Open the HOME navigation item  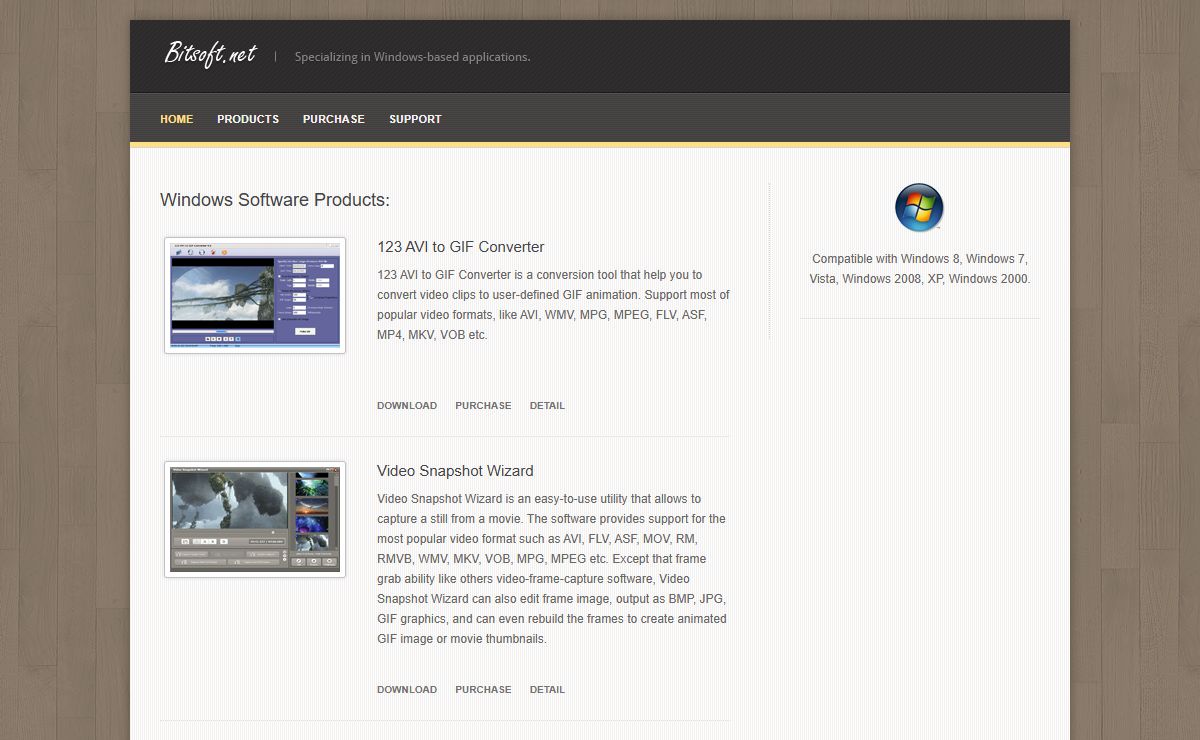pos(177,119)
